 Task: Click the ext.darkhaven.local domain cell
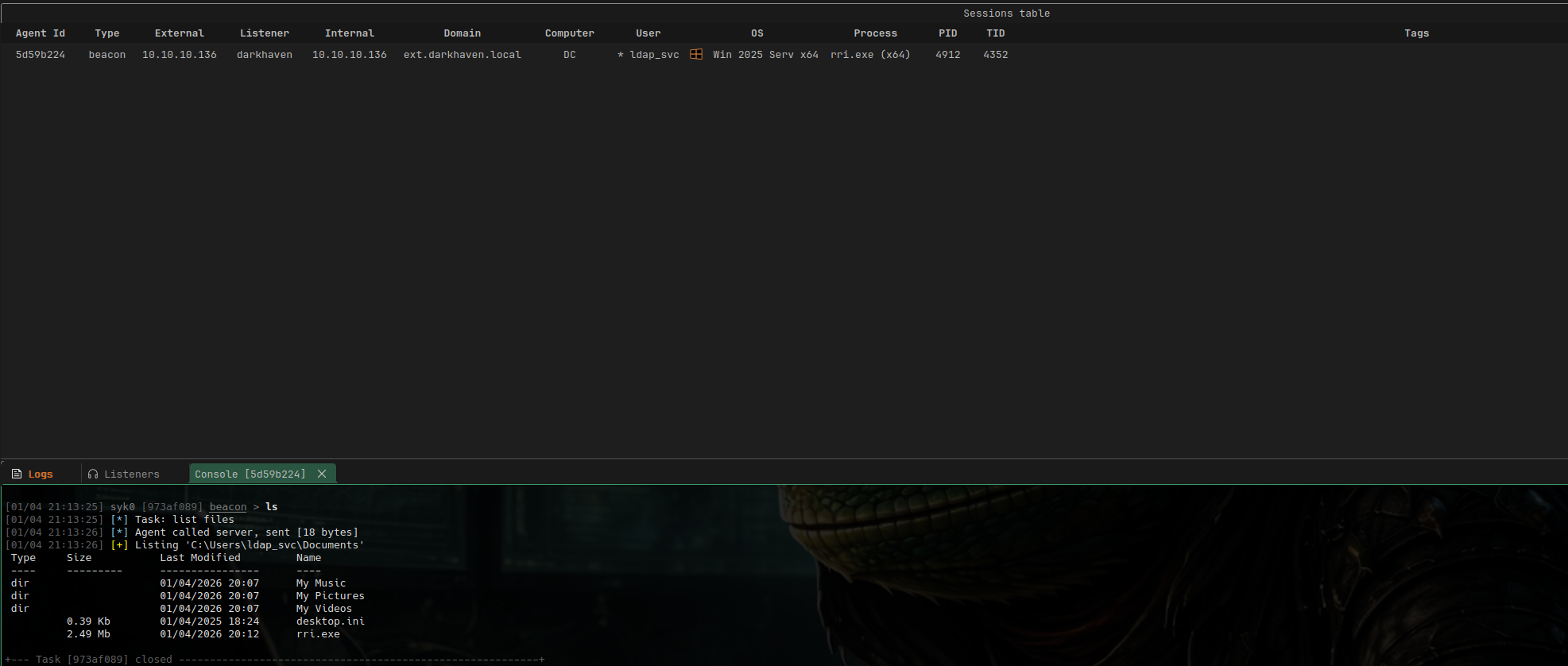coord(463,55)
